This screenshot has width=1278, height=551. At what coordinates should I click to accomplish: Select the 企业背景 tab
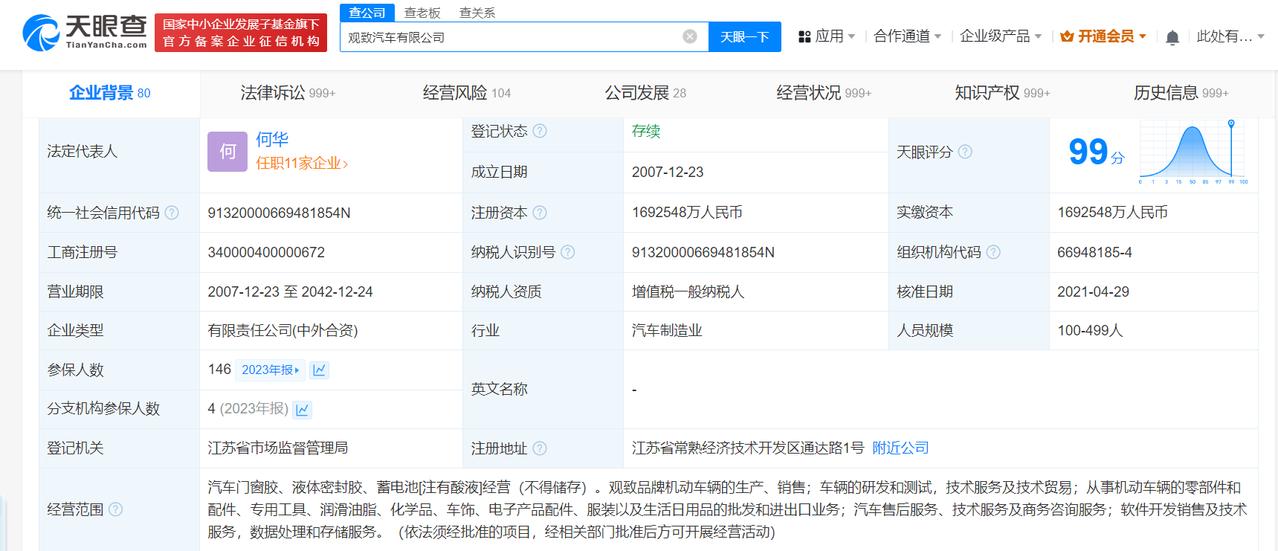(x=109, y=93)
